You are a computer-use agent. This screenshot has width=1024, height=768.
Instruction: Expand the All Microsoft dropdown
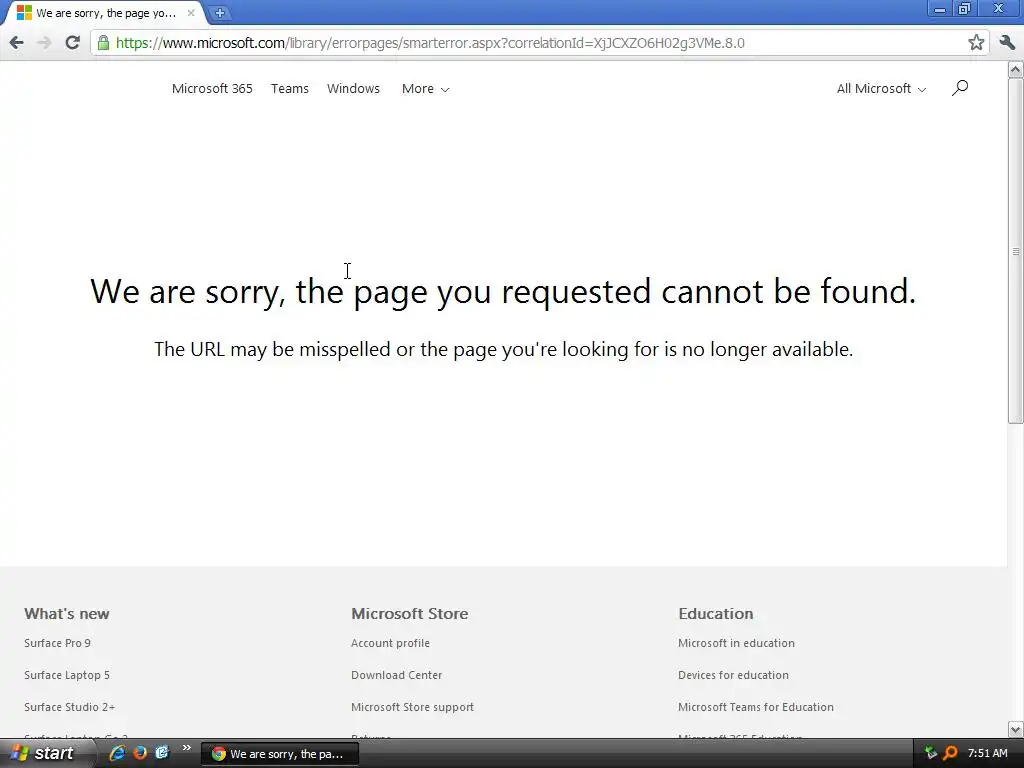pyautogui.click(x=881, y=89)
